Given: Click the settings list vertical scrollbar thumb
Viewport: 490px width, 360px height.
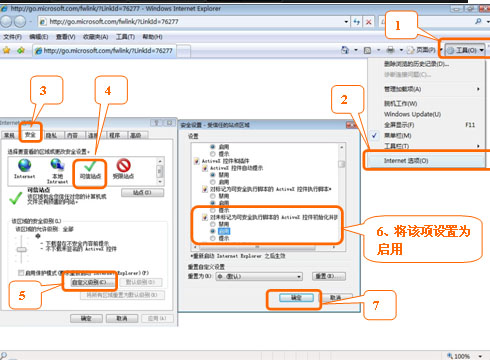Looking at the screenshot, I should pos(342,164).
